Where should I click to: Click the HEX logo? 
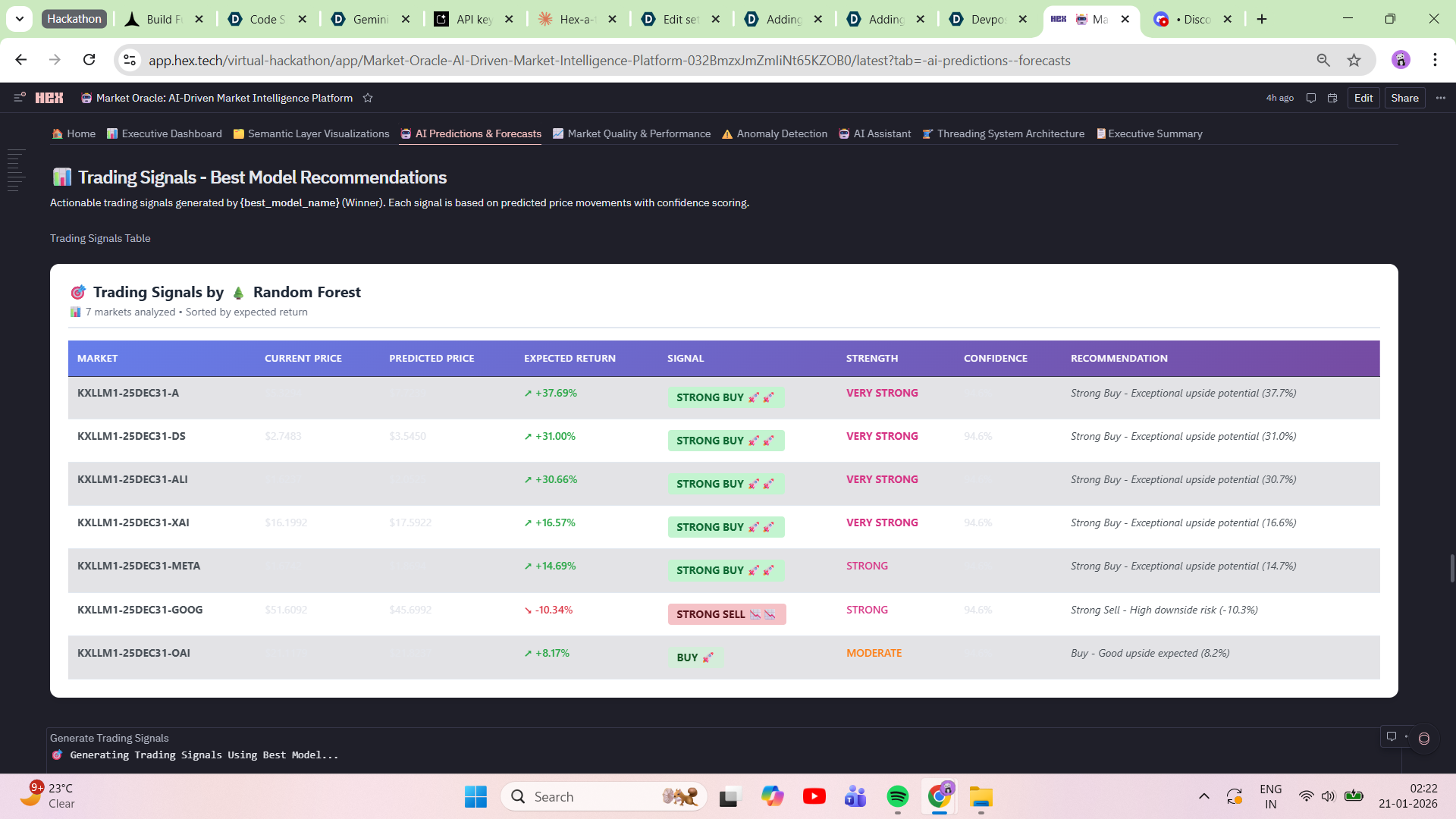49,98
